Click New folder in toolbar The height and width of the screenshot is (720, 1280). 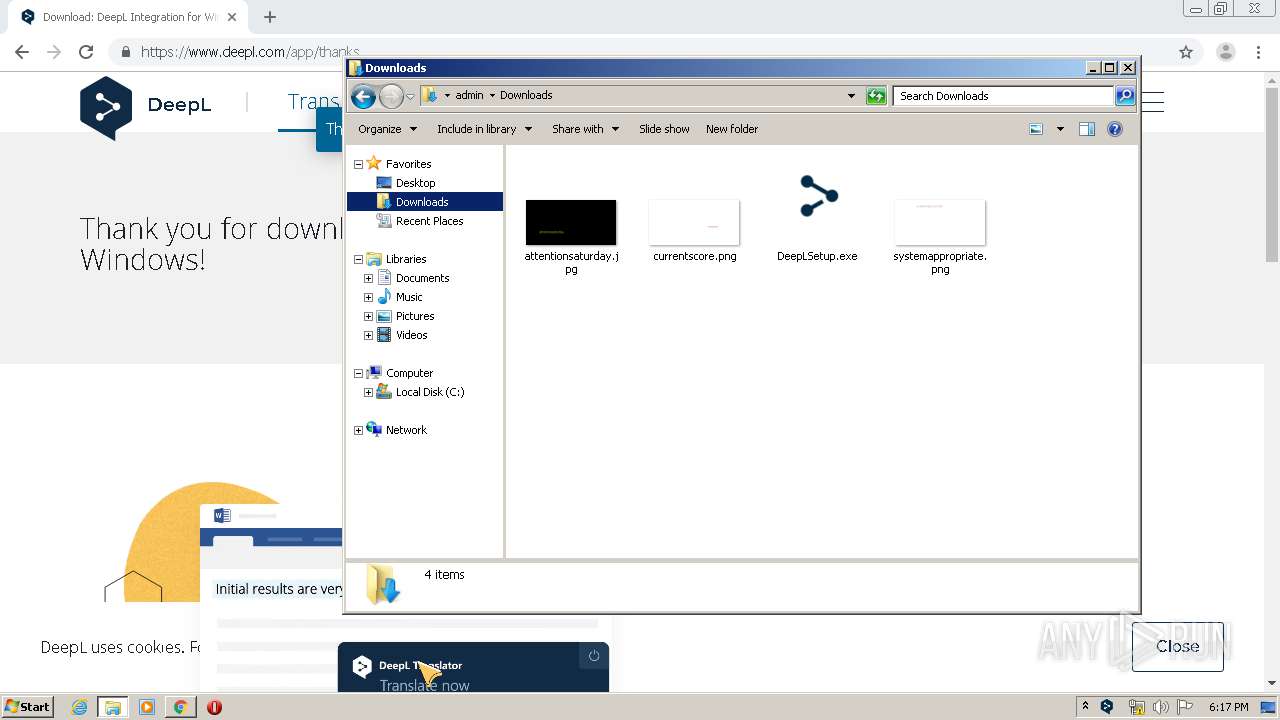pos(732,129)
